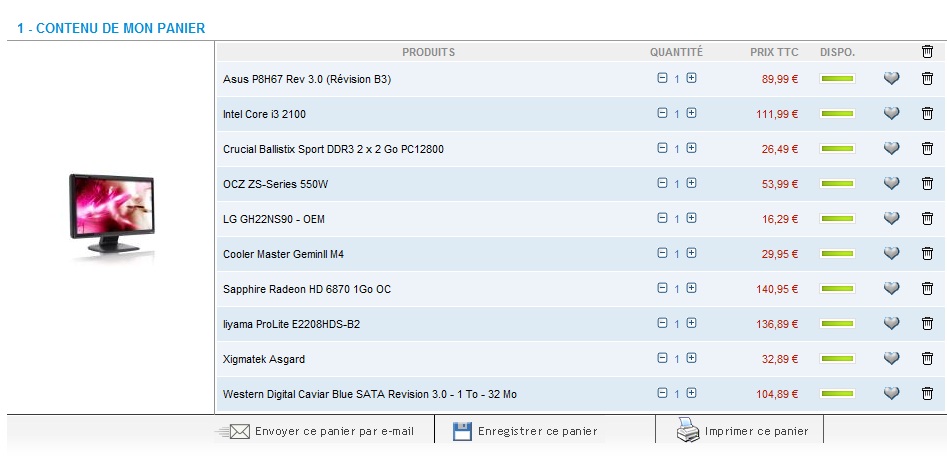Screen dimensions: 947x461
Task: Decrease Sapphire Radeon HD 6870 quantity
Action: click(662, 288)
